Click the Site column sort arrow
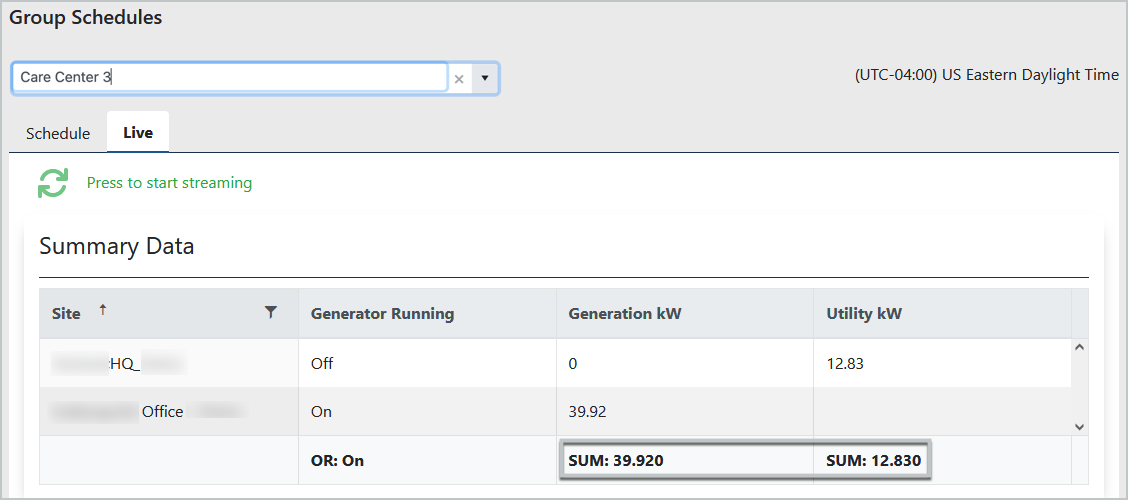This screenshot has width=1128, height=500. click(102, 311)
